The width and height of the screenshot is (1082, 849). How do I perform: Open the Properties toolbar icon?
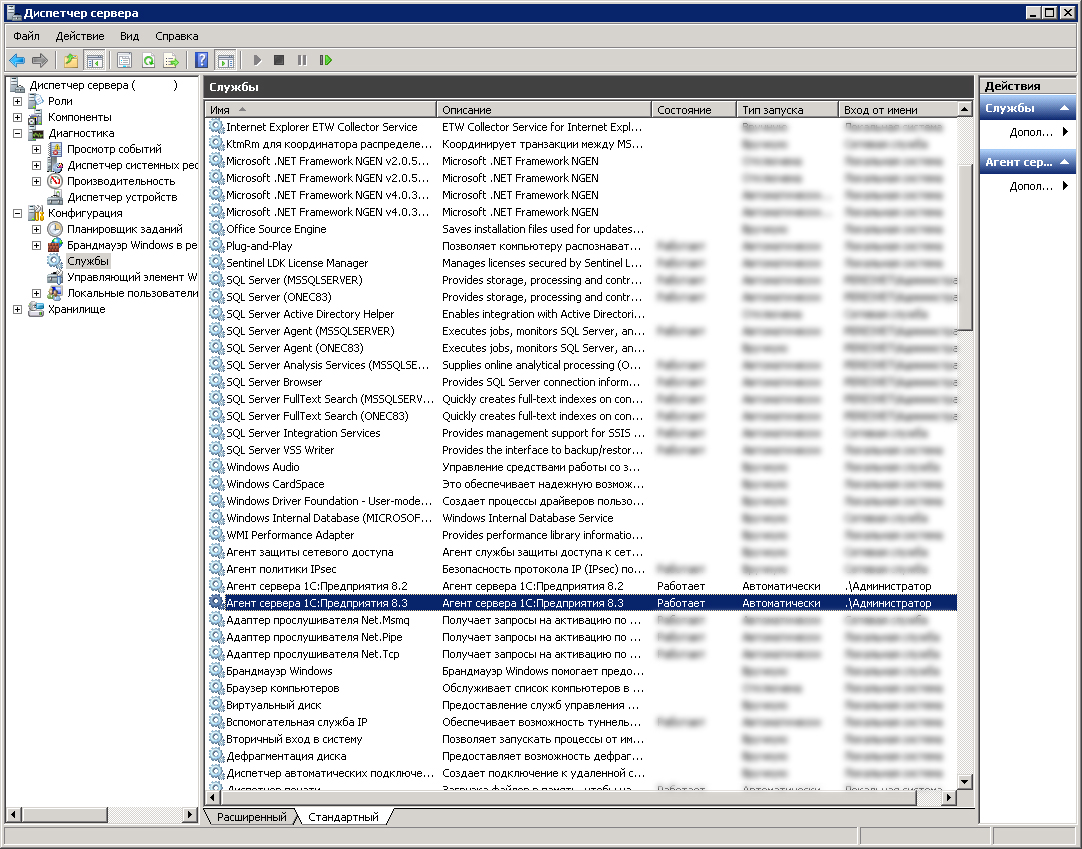pyautogui.click(x=124, y=61)
